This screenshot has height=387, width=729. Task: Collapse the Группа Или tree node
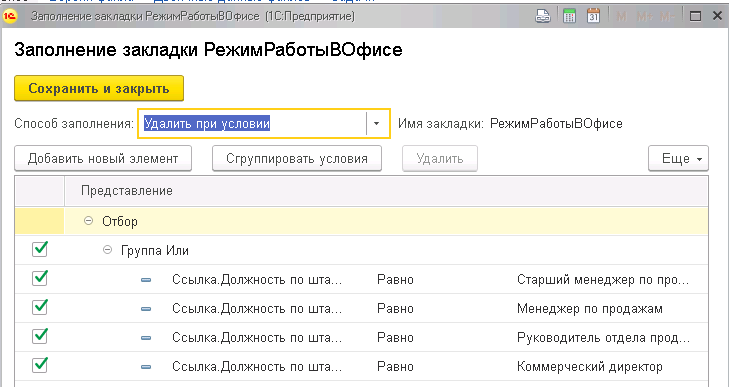[107, 250]
